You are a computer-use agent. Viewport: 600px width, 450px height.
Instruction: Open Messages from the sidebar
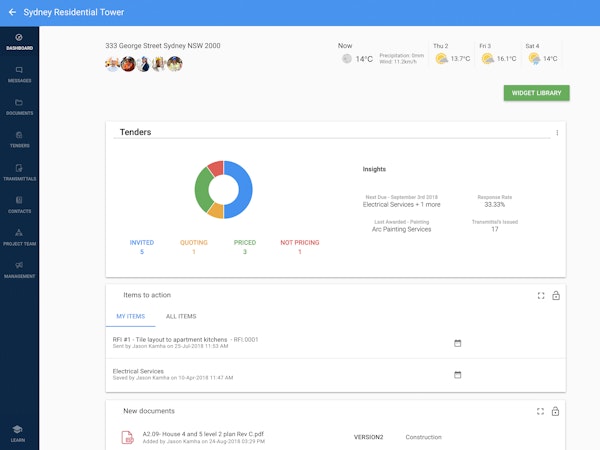pos(19,73)
